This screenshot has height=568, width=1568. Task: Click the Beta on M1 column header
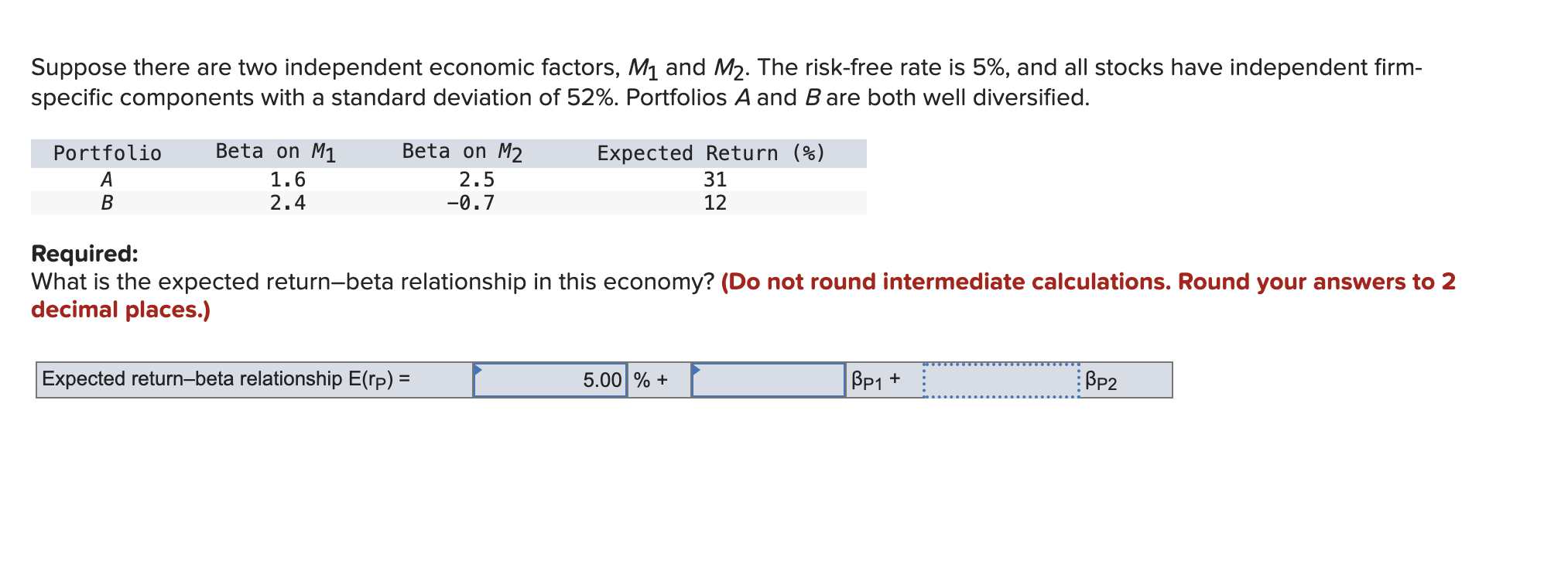[275, 151]
